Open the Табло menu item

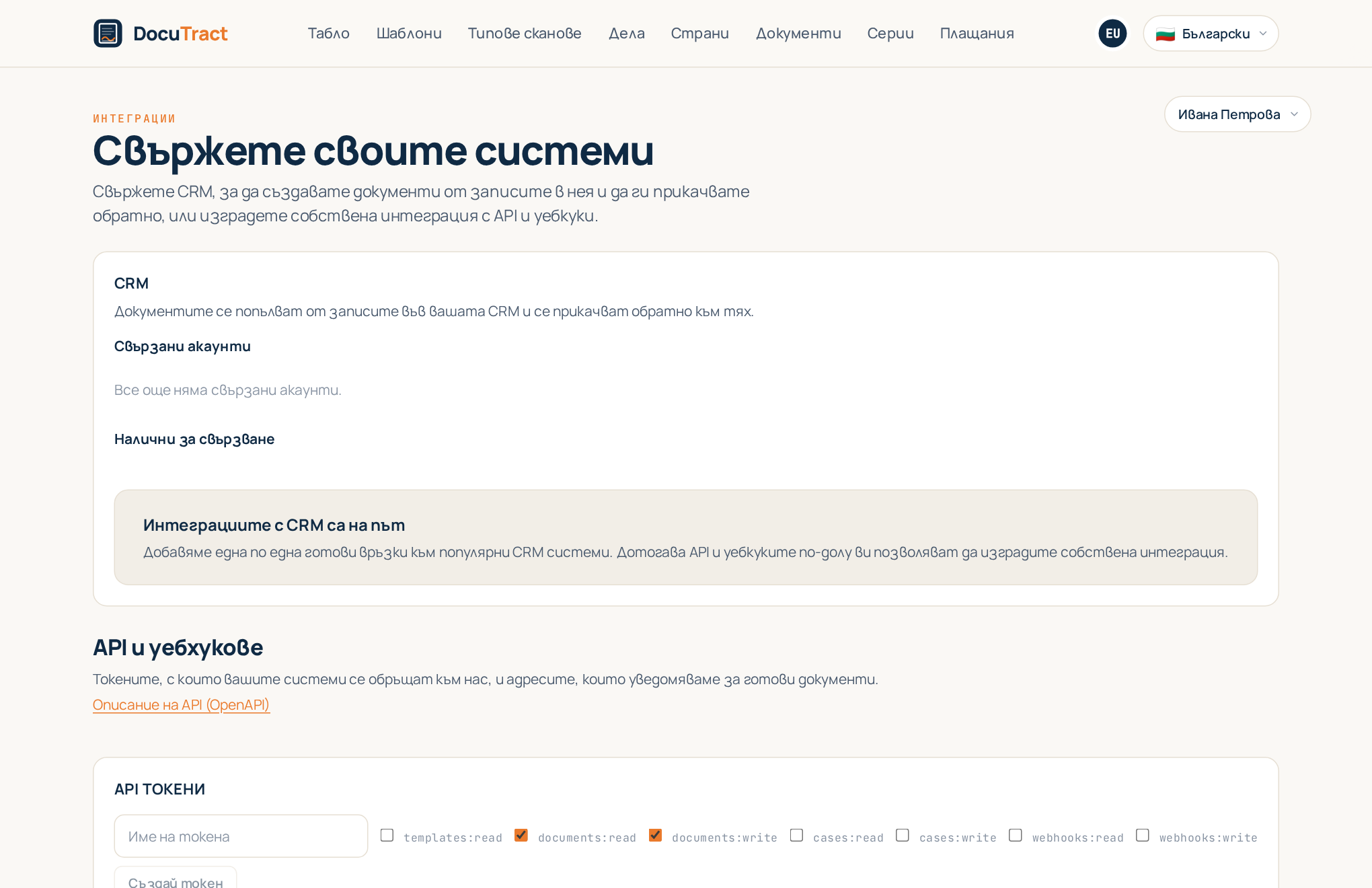point(328,33)
